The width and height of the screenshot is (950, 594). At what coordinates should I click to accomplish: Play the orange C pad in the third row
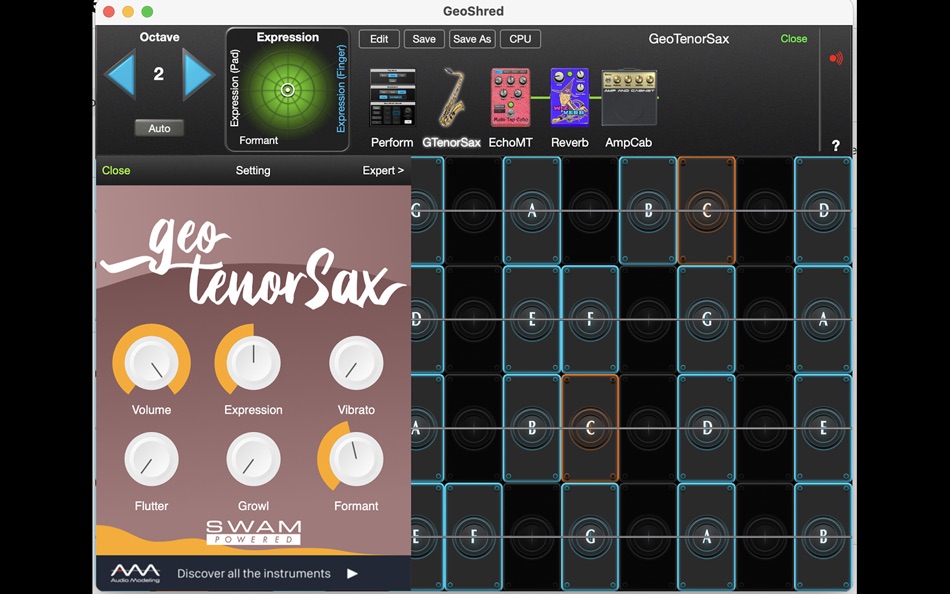pyautogui.click(x=590, y=428)
